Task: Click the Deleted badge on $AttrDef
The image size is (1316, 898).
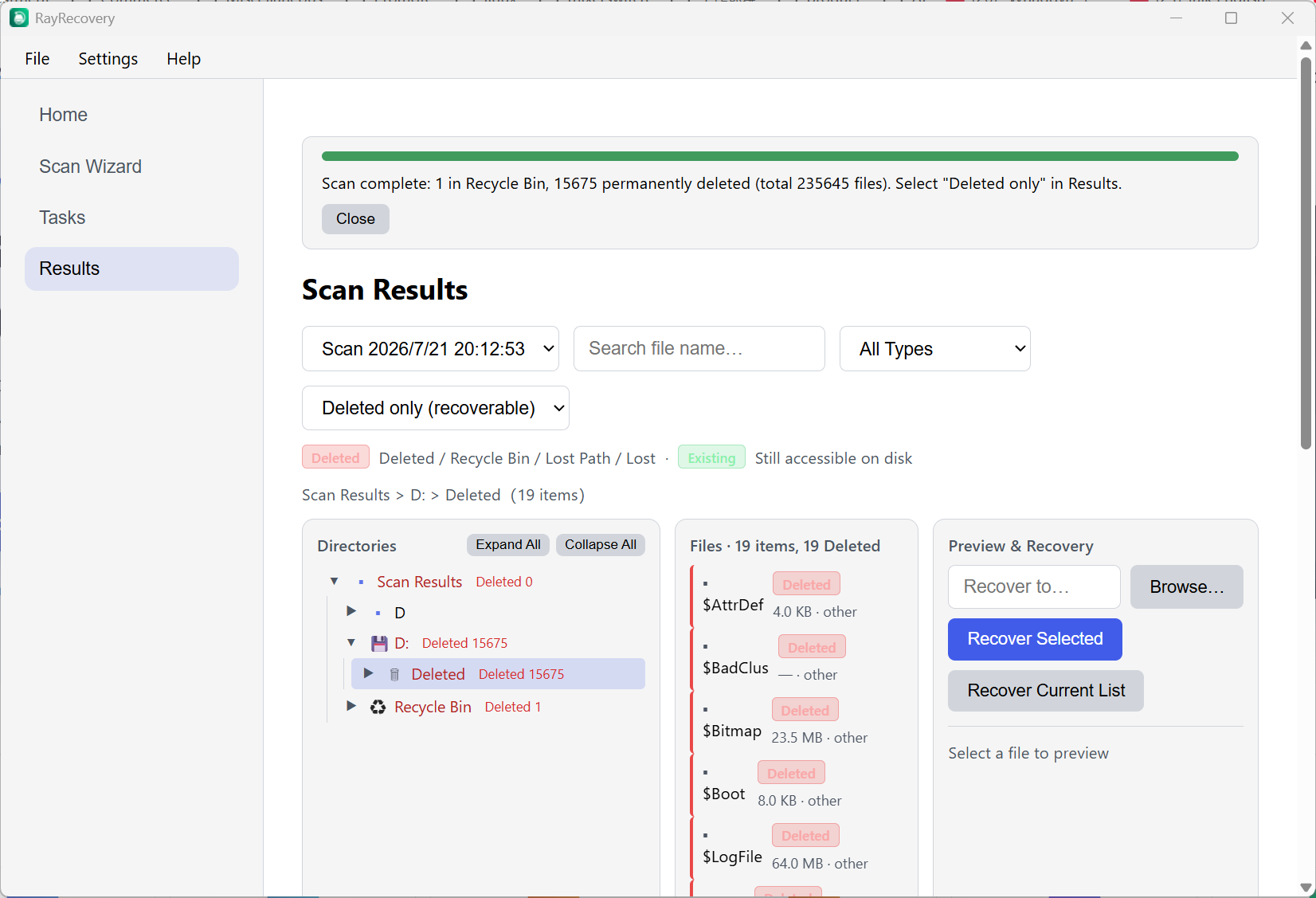Action: pyautogui.click(x=806, y=584)
